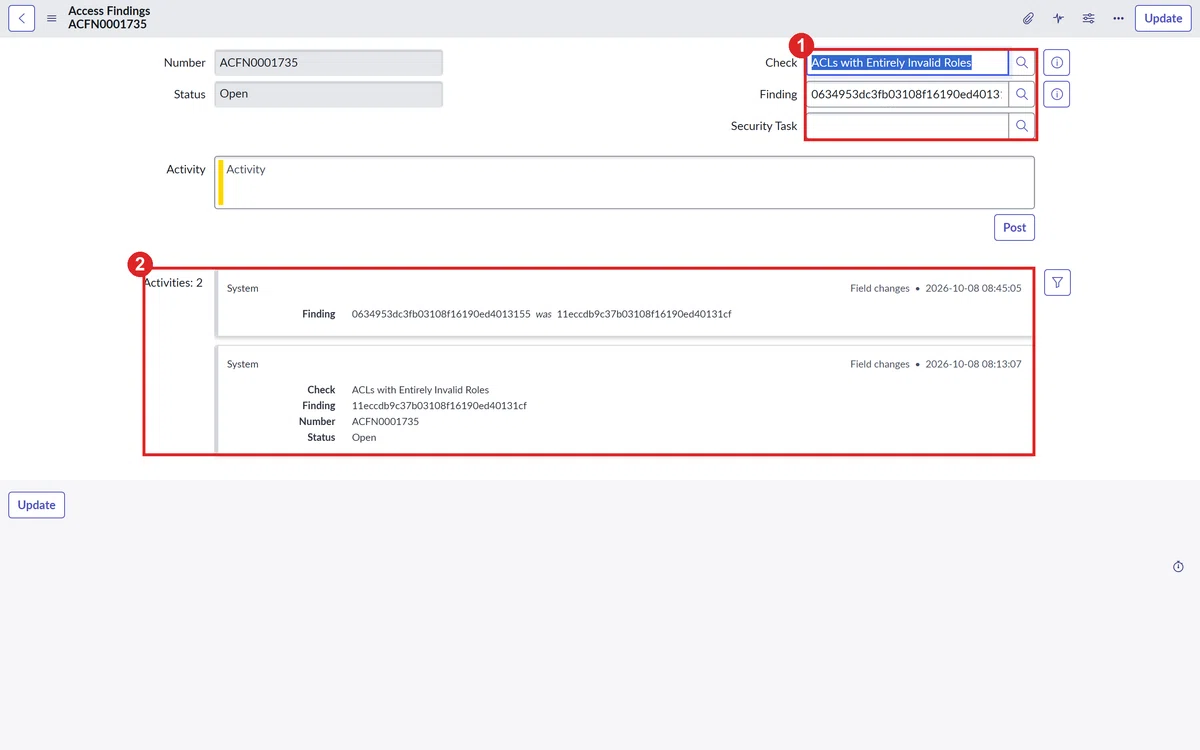This screenshot has width=1200, height=750.
Task: Preview Check record info icon
Action: click(1057, 63)
